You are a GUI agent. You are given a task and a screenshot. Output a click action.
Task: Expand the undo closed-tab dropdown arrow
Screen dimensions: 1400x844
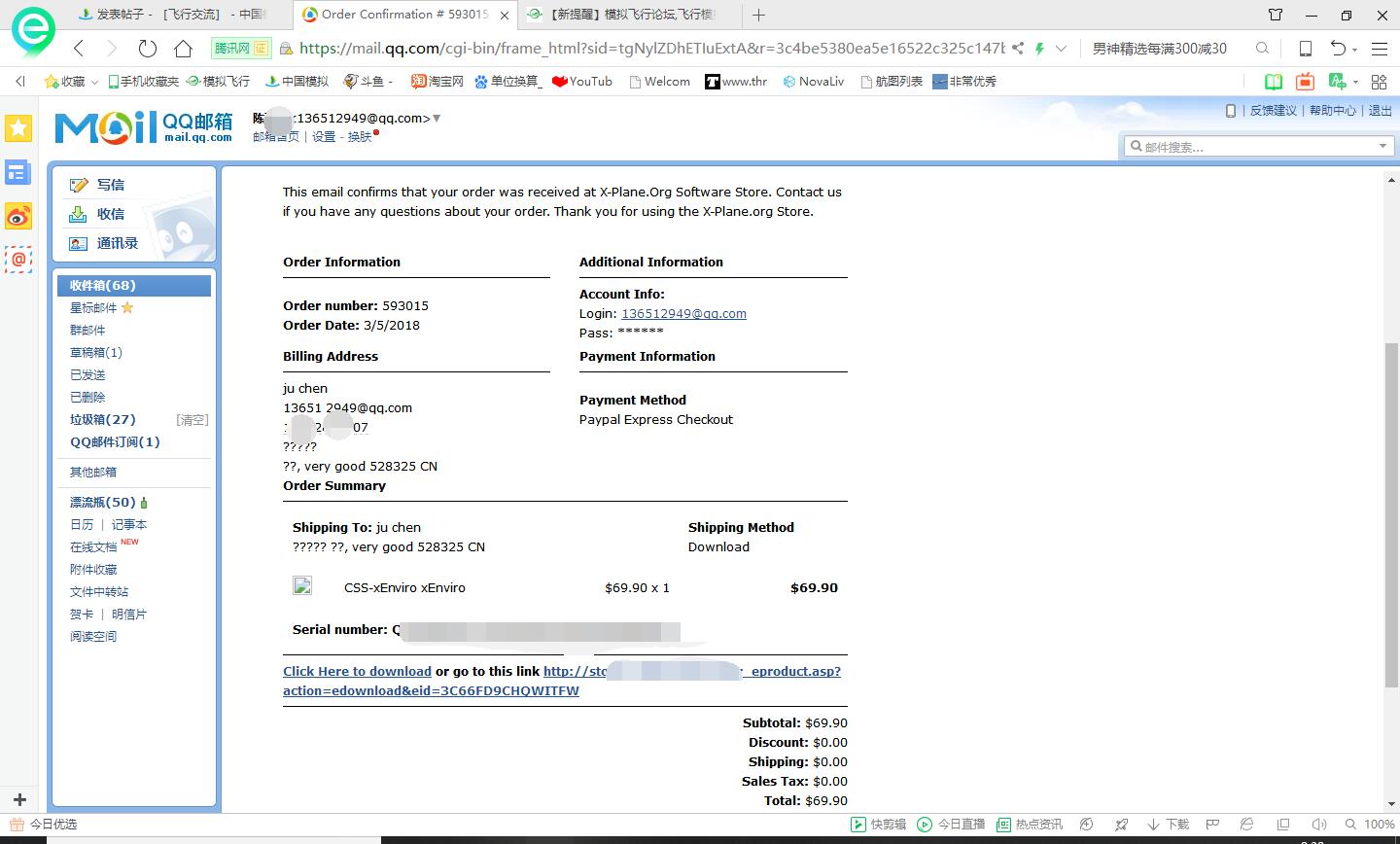1354,49
